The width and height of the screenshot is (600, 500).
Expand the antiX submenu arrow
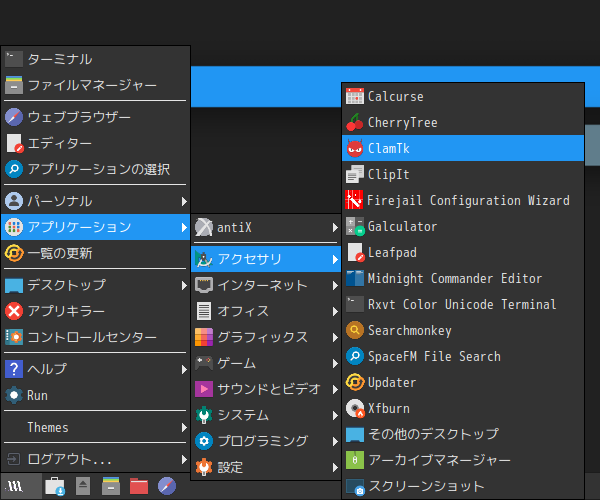point(335,228)
